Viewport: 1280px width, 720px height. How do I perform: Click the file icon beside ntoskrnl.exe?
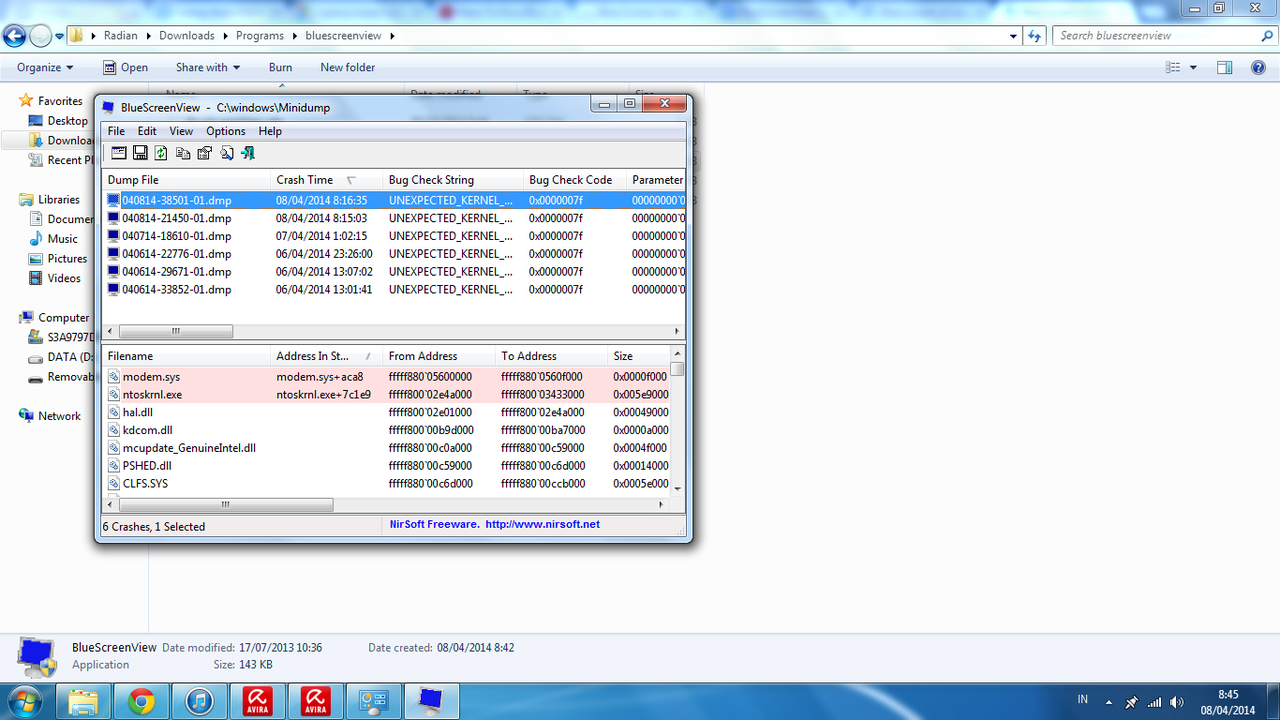click(x=114, y=395)
